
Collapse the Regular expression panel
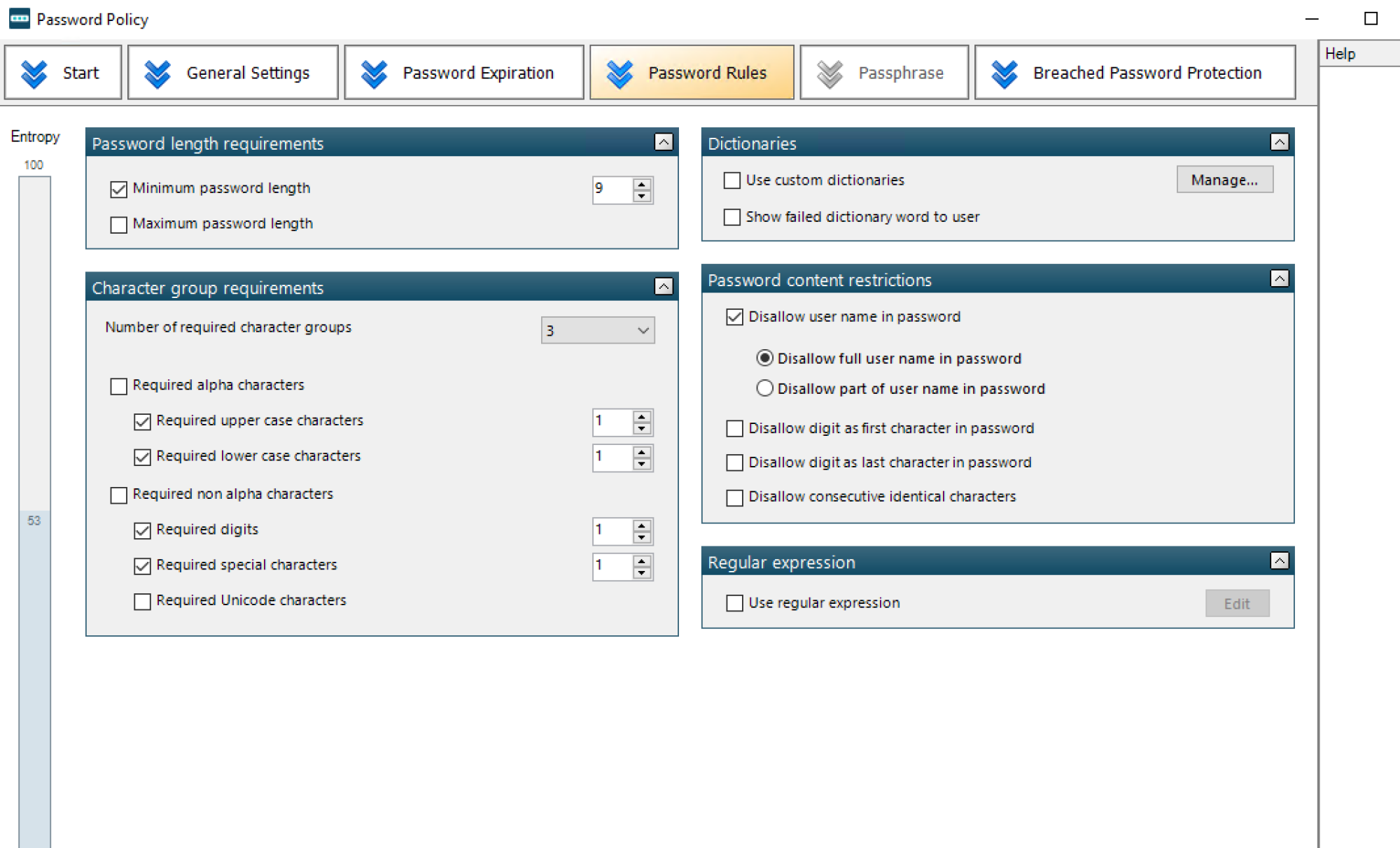pos(1279,561)
